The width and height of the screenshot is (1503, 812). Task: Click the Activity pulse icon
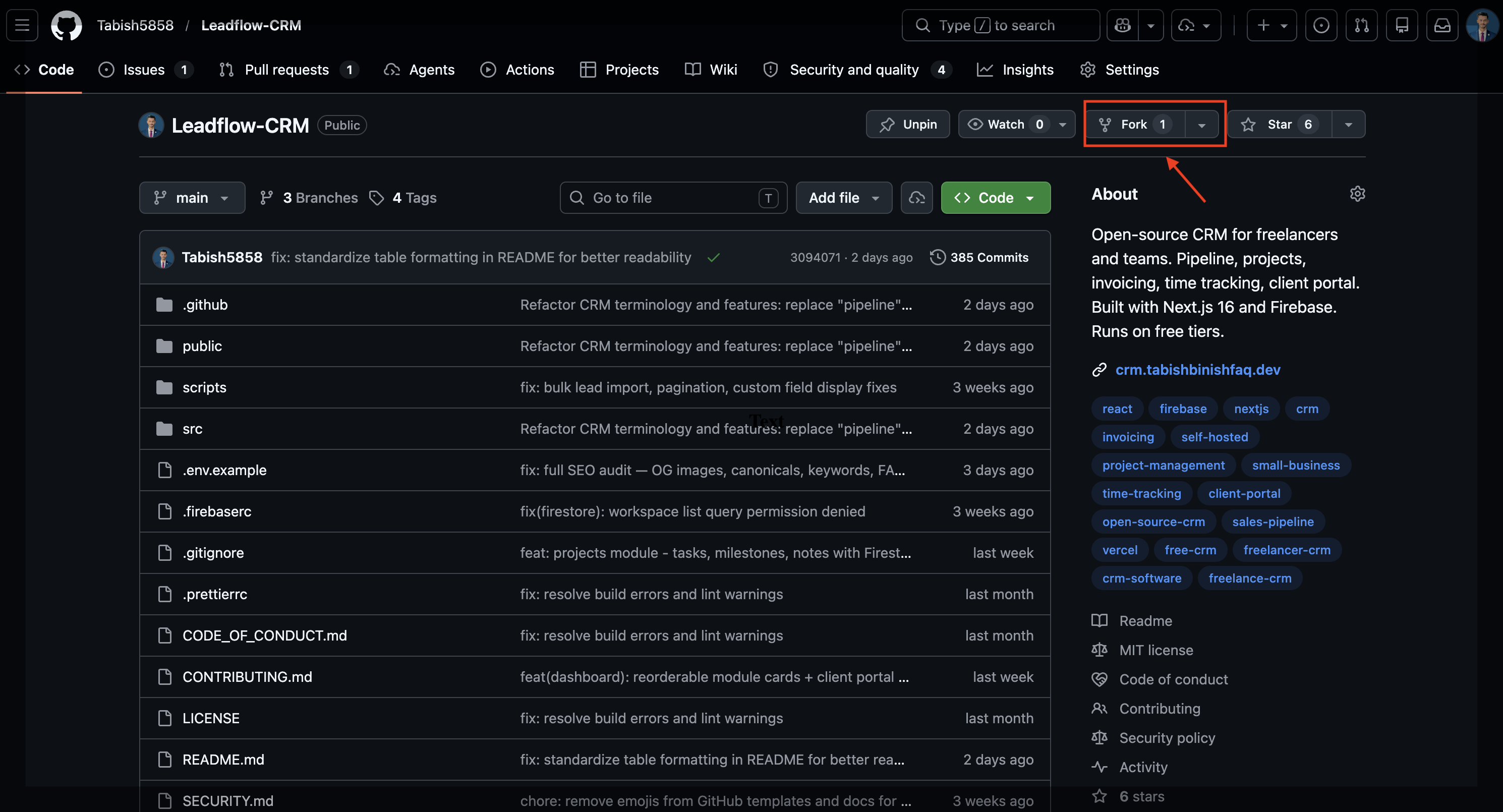click(1099, 767)
